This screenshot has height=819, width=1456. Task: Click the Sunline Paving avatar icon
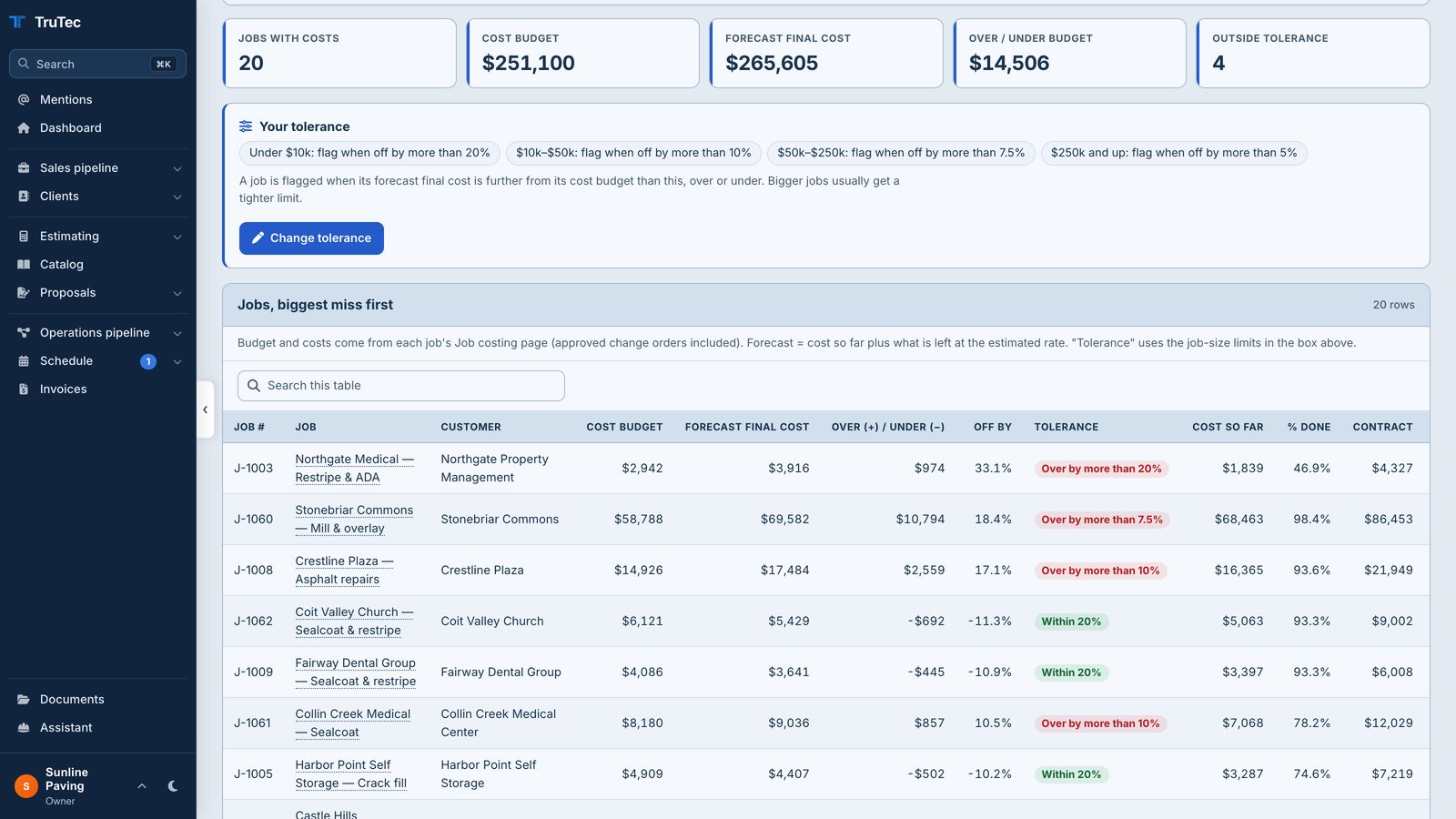pyautogui.click(x=25, y=785)
